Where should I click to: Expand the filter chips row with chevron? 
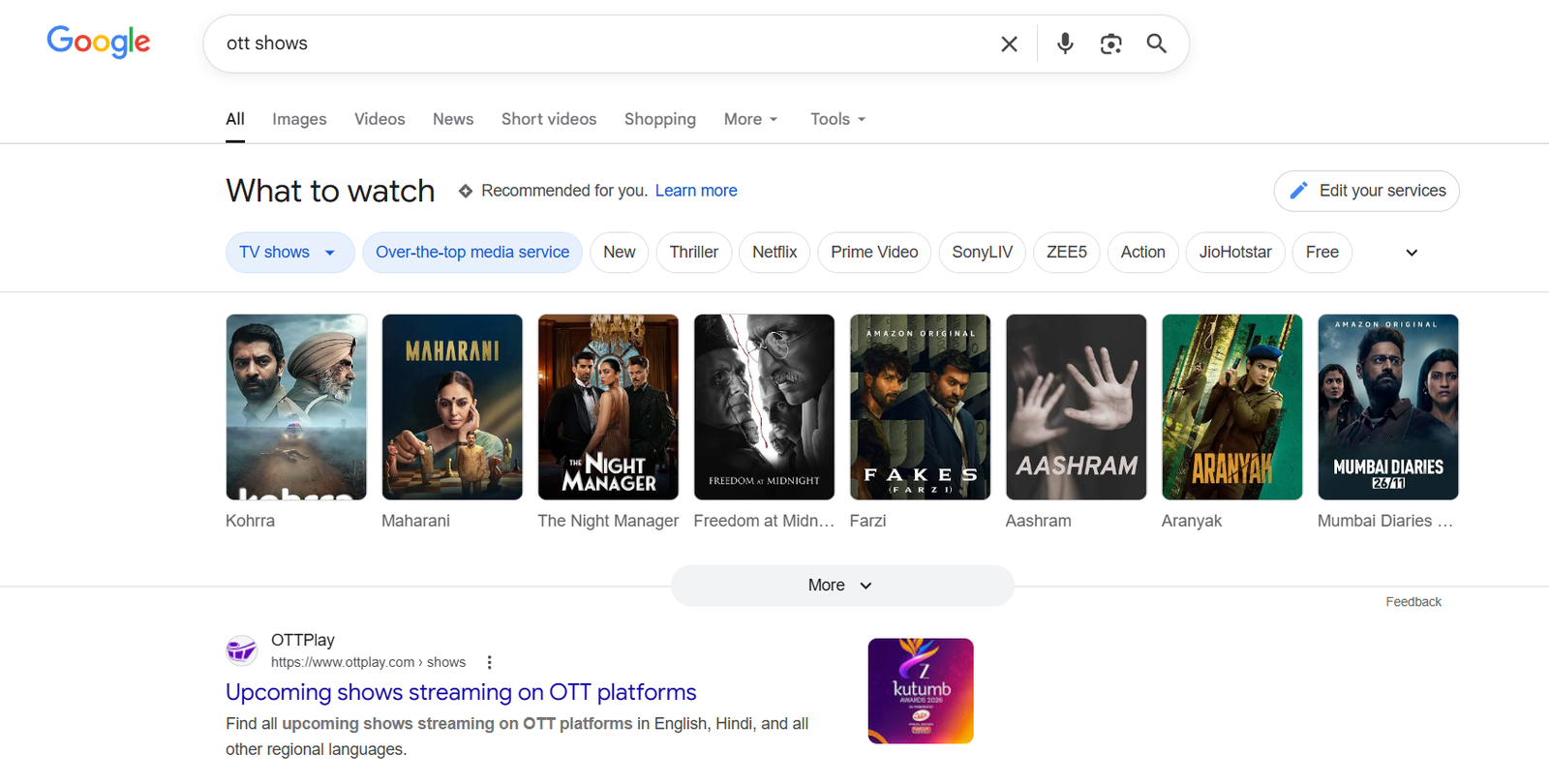(x=1412, y=253)
